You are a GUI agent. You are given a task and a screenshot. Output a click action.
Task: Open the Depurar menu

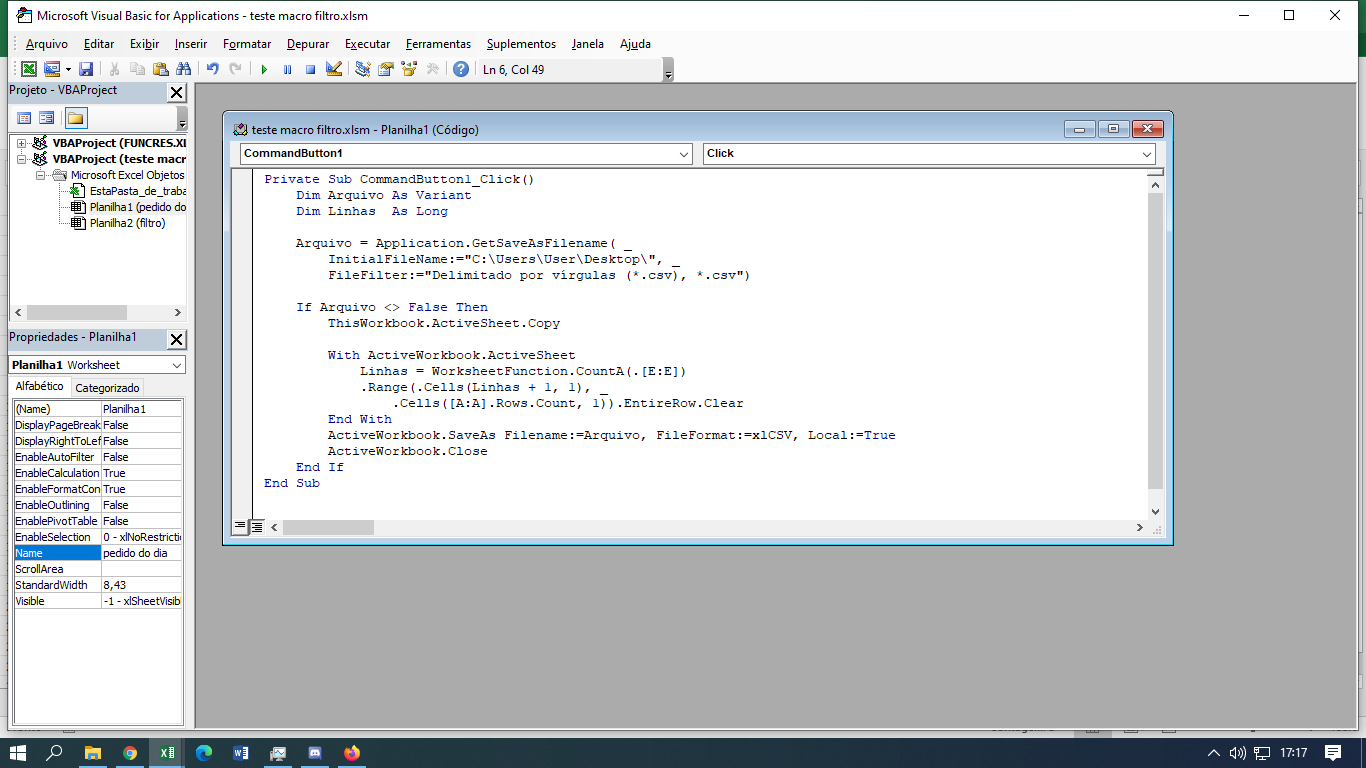pyautogui.click(x=308, y=44)
